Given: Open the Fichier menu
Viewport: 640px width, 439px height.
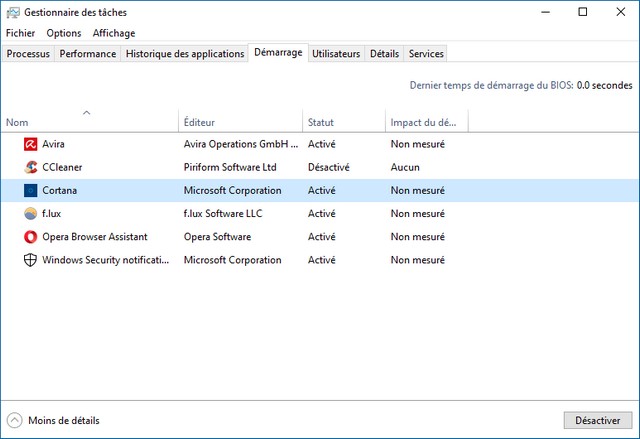Looking at the screenshot, I should coord(20,33).
